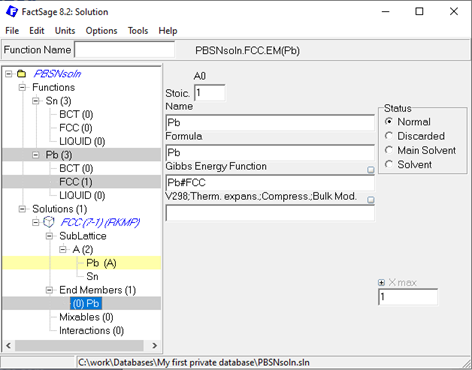This screenshot has width=472, height=370.
Task: Click the X max value field
Action: pyautogui.click(x=408, y=297)
